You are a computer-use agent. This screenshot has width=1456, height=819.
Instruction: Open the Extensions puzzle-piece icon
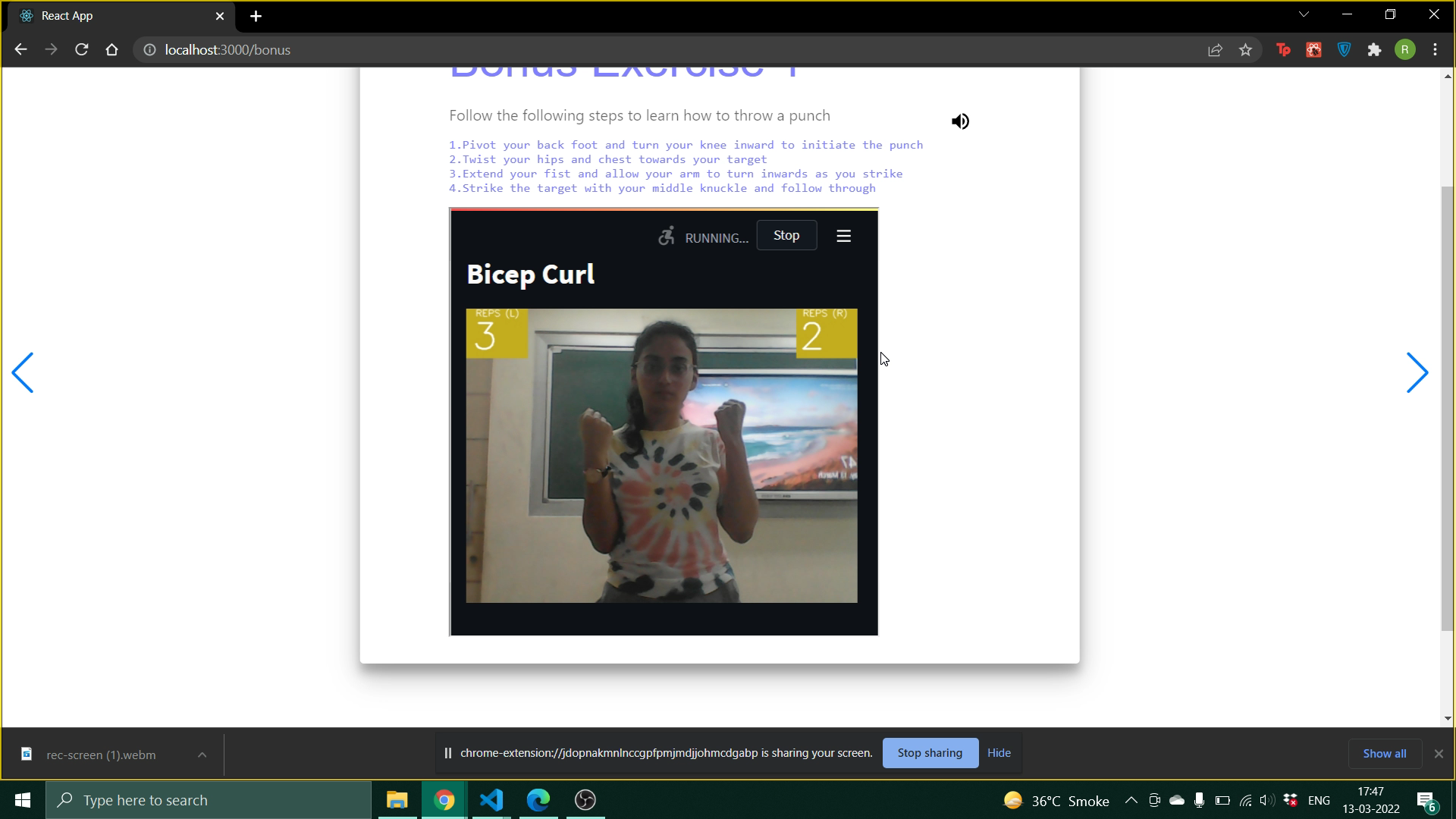[1375, 49]
